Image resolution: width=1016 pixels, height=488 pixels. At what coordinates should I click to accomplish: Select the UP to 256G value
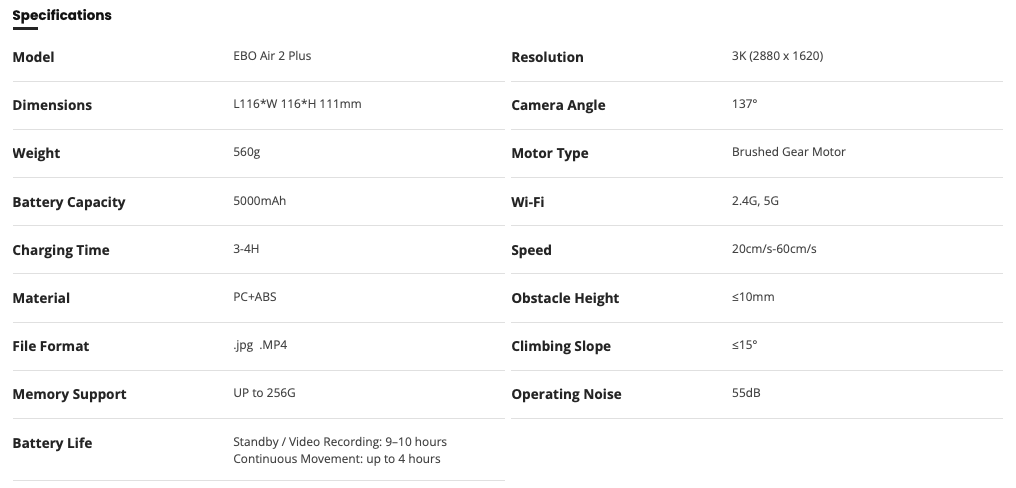(264, 393)
